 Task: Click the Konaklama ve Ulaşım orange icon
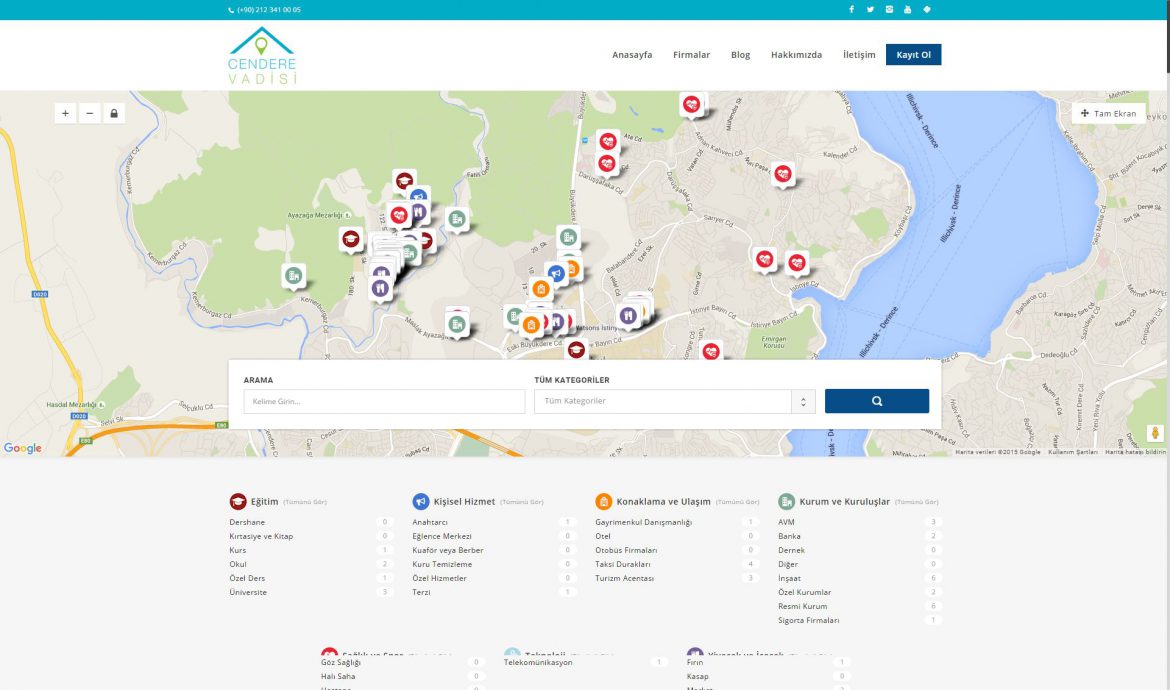pos(604,502)
